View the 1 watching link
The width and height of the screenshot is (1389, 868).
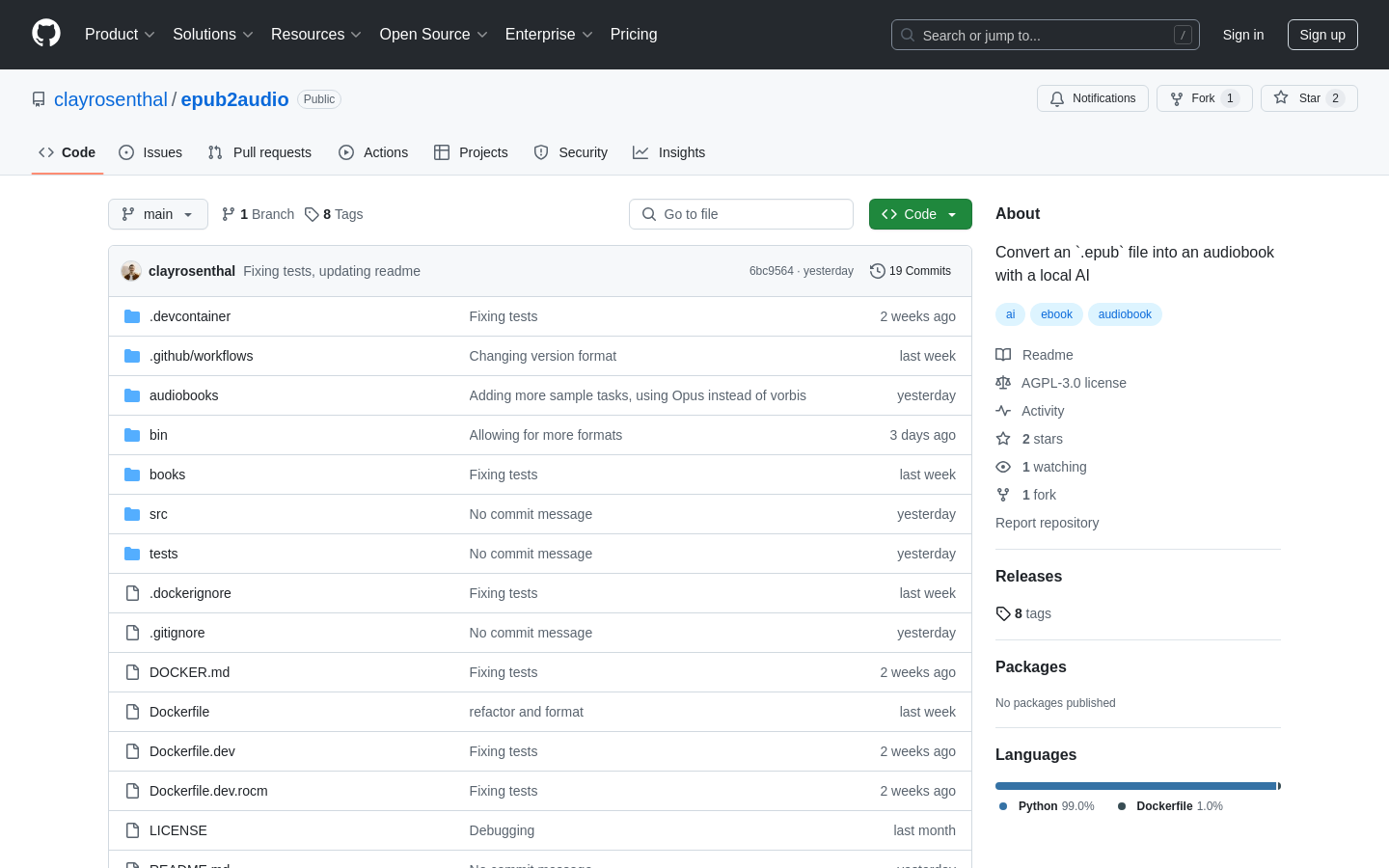click(1042, 467)
